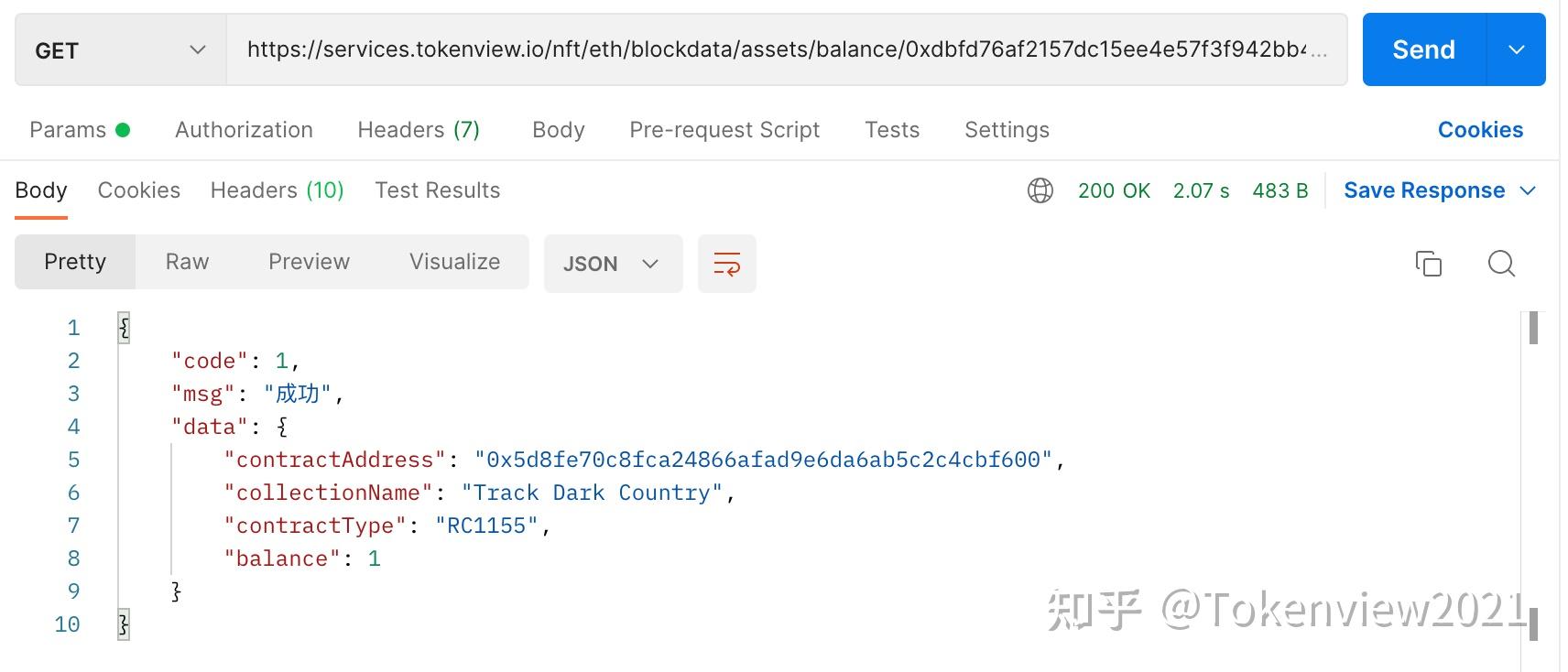The height and width of the screenshot is (672, 1568).
Task: Open the Cookies manager
Action: [x=1479, y=130]
